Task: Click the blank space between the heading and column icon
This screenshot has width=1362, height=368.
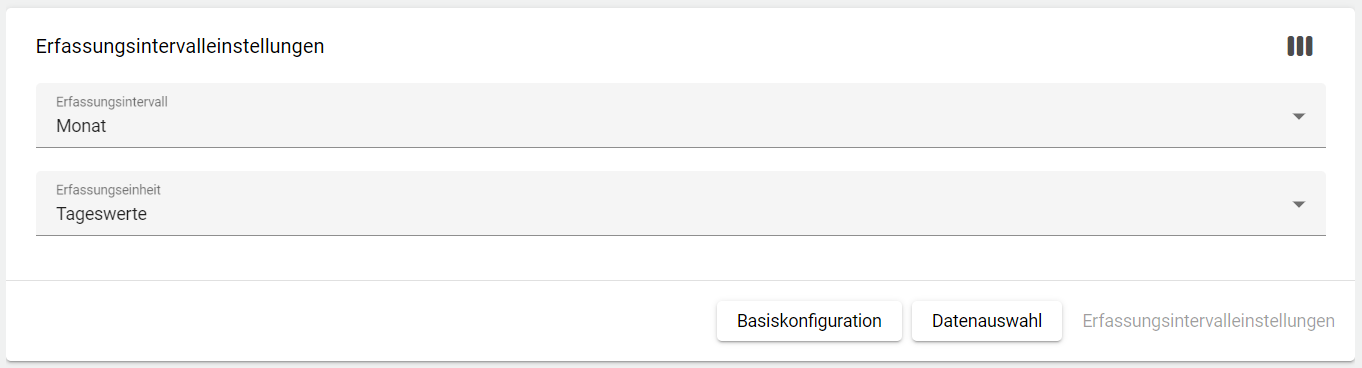Action: tap(800, 46)
